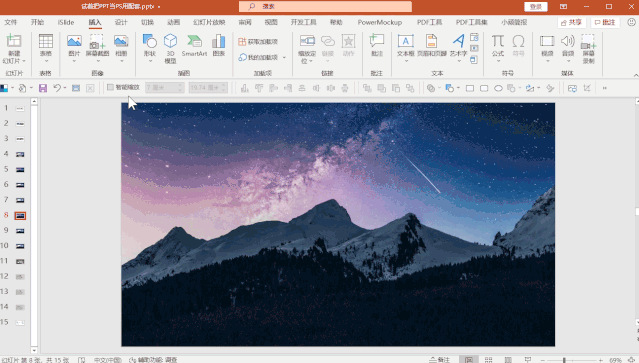Click the Share (共享) button

pos(571,22)
